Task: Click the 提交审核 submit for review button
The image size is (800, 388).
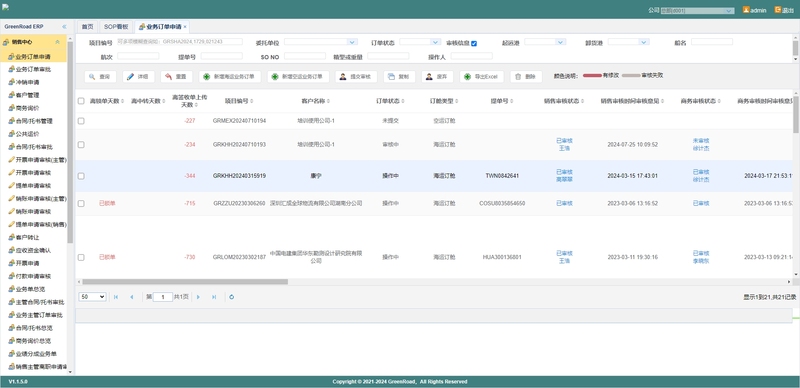Action: tap(356, 77)
